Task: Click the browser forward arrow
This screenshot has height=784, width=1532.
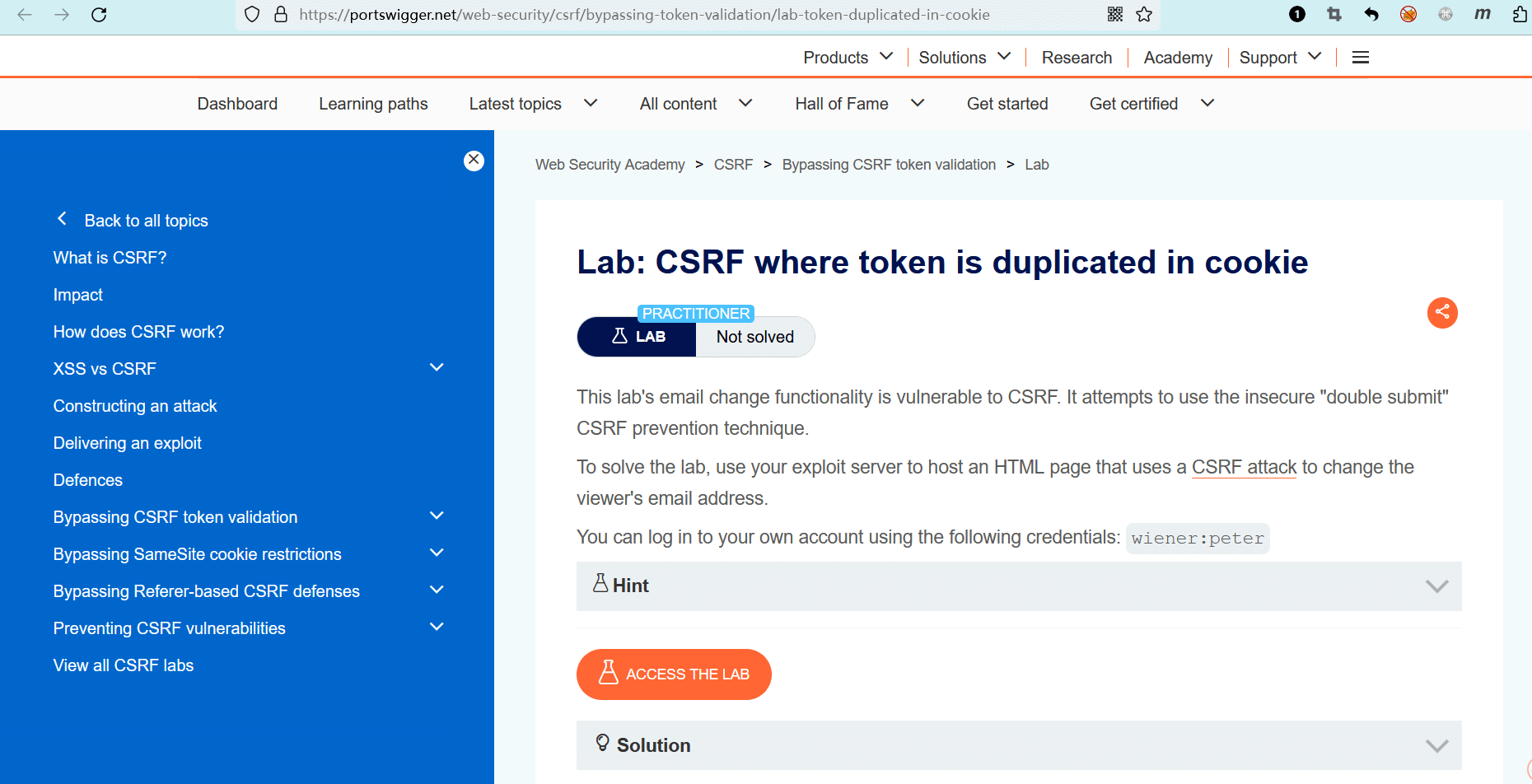Action: [x=62, y=14]
